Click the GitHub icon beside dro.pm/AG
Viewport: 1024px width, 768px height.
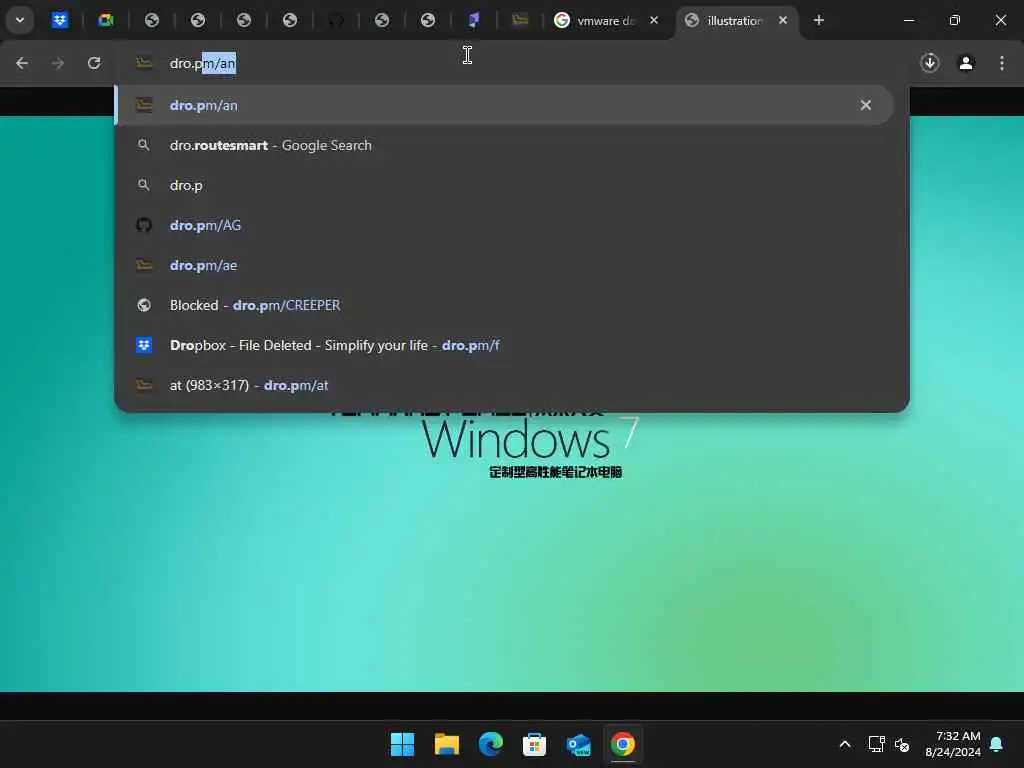pos(144,225)
